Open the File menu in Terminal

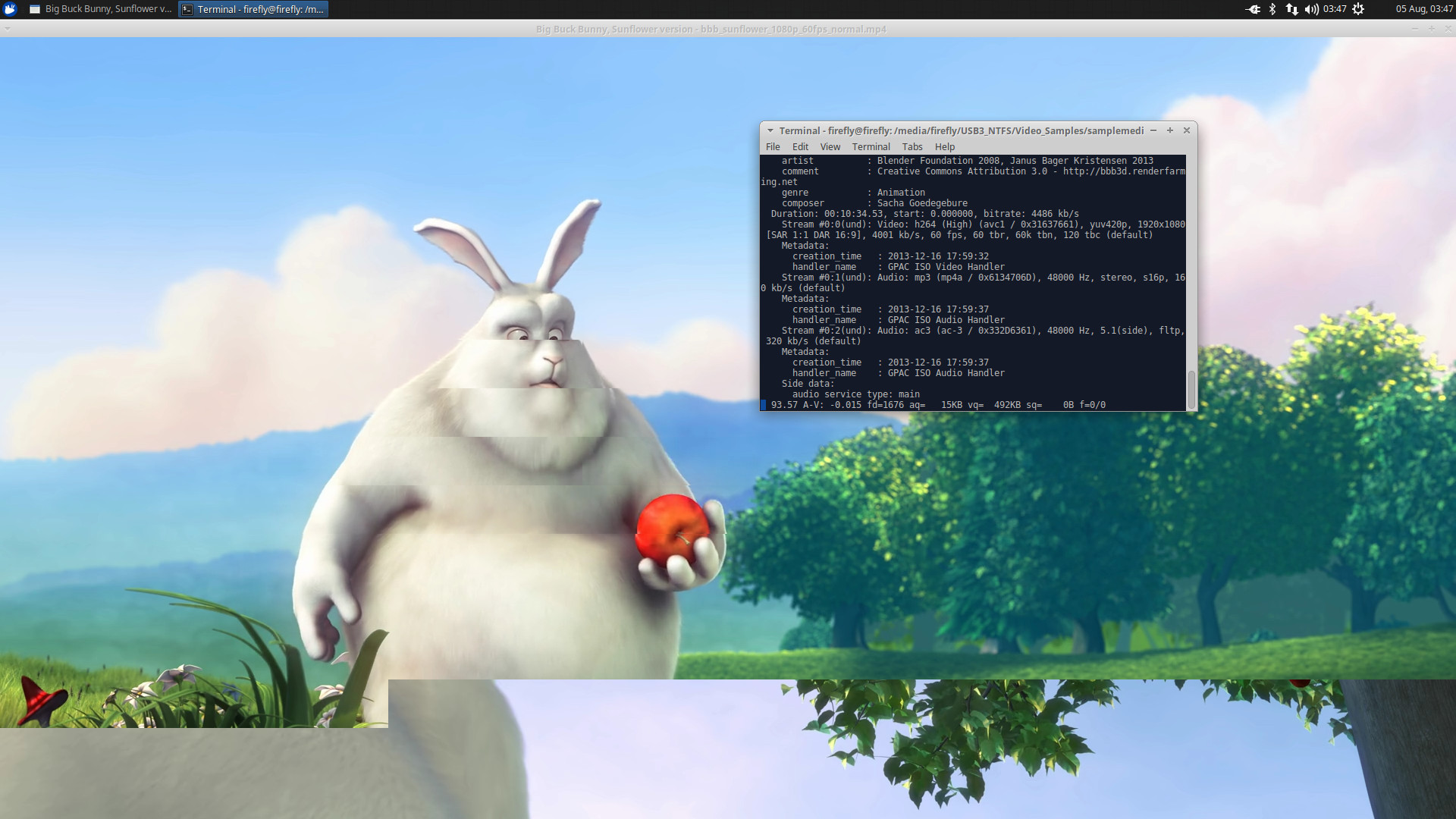773,147
